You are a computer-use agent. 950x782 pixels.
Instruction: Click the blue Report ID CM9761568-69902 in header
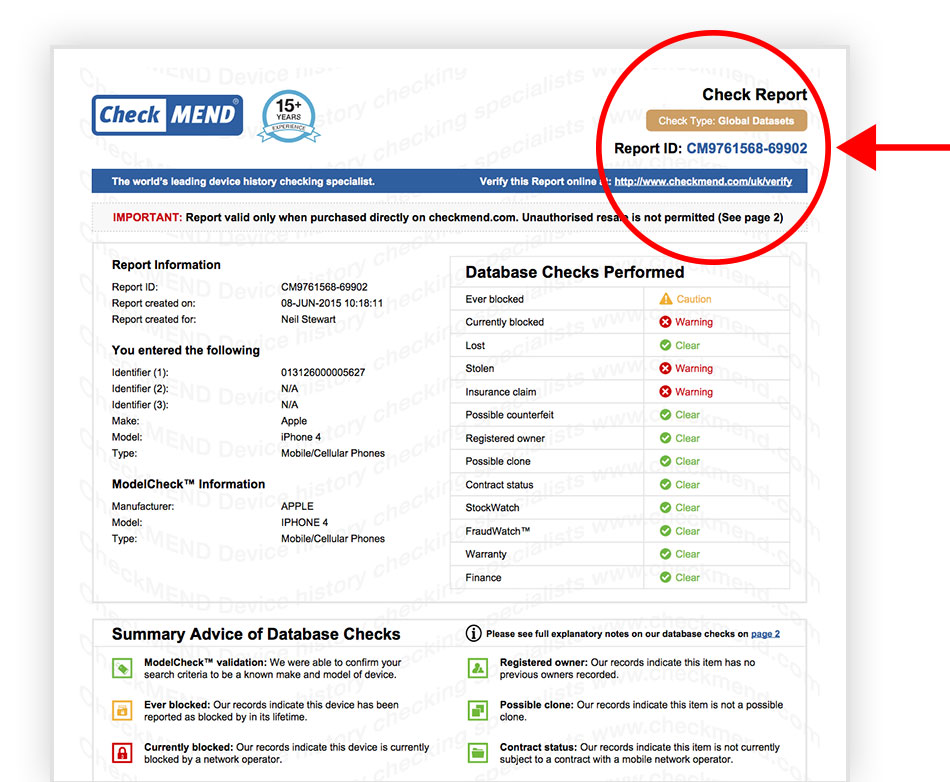(x=746, y=148)
